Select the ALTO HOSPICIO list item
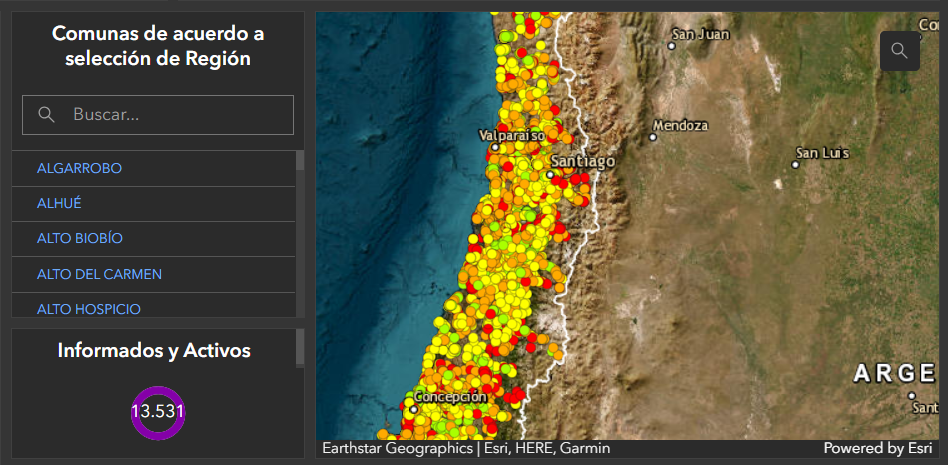The width and height of the screenshot is (948, 465). pyautogui.click(x=89, y=308)
